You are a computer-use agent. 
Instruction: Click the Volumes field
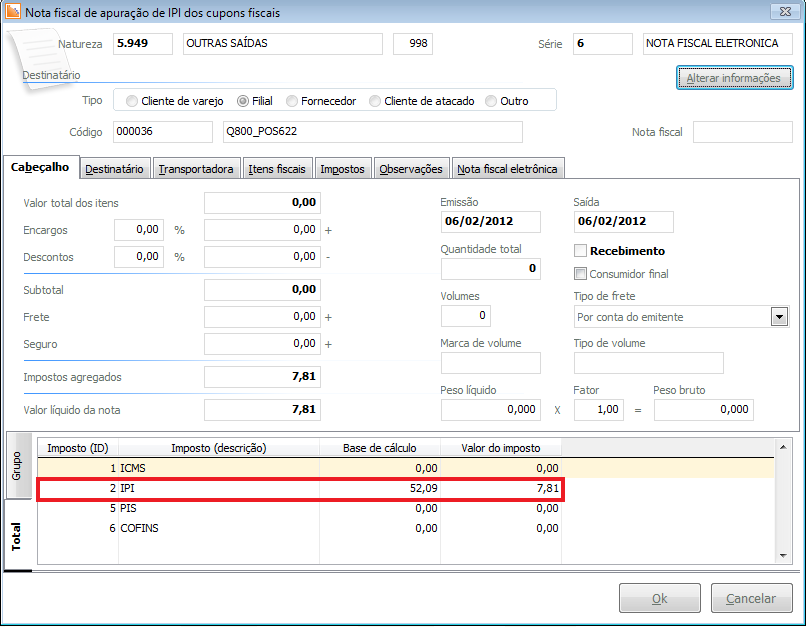click(x=466, y=316)
